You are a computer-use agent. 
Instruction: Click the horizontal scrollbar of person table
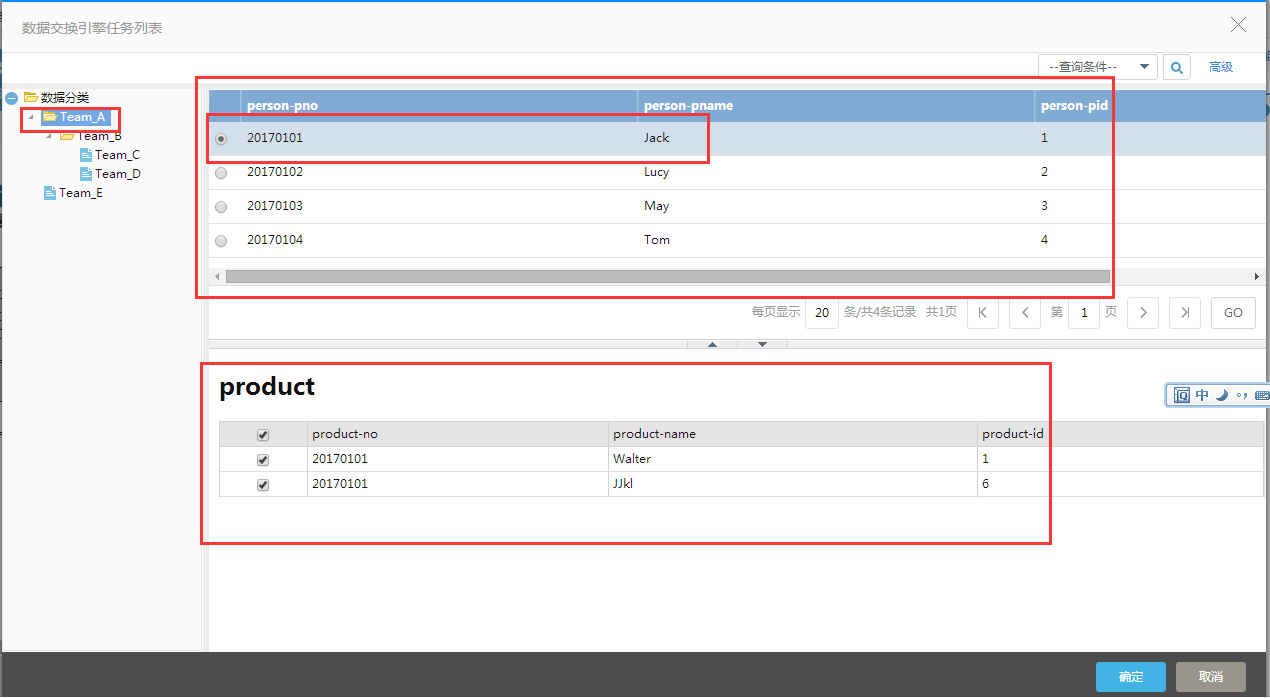(x=668, y=276)
